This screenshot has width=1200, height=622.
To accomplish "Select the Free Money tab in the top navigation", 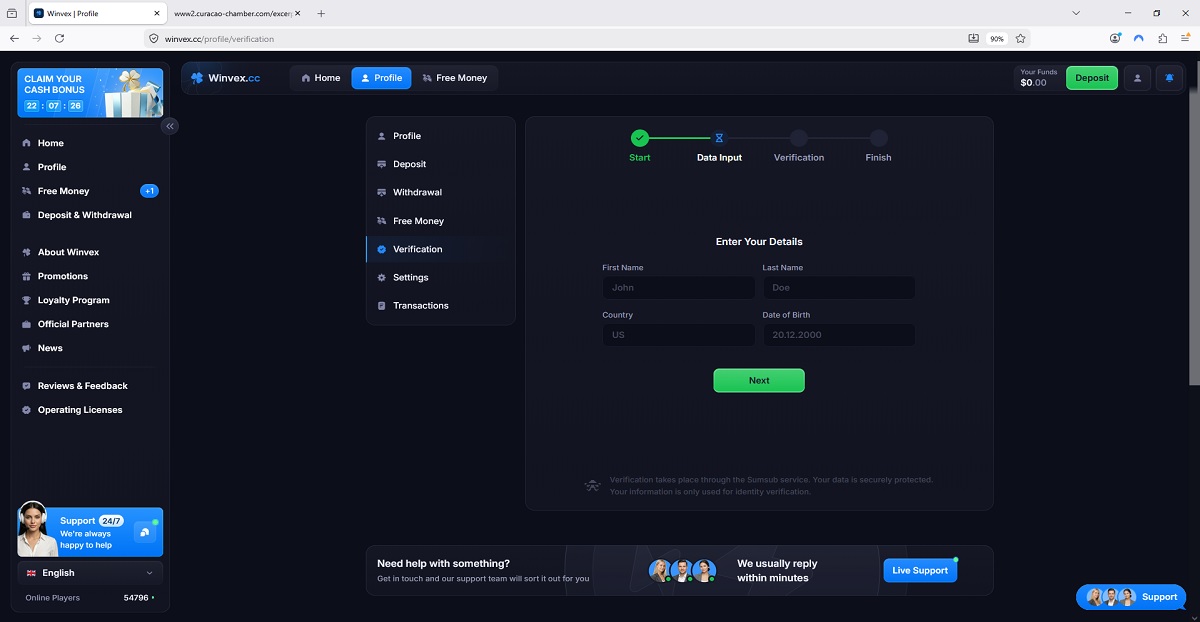I will 454,78.
